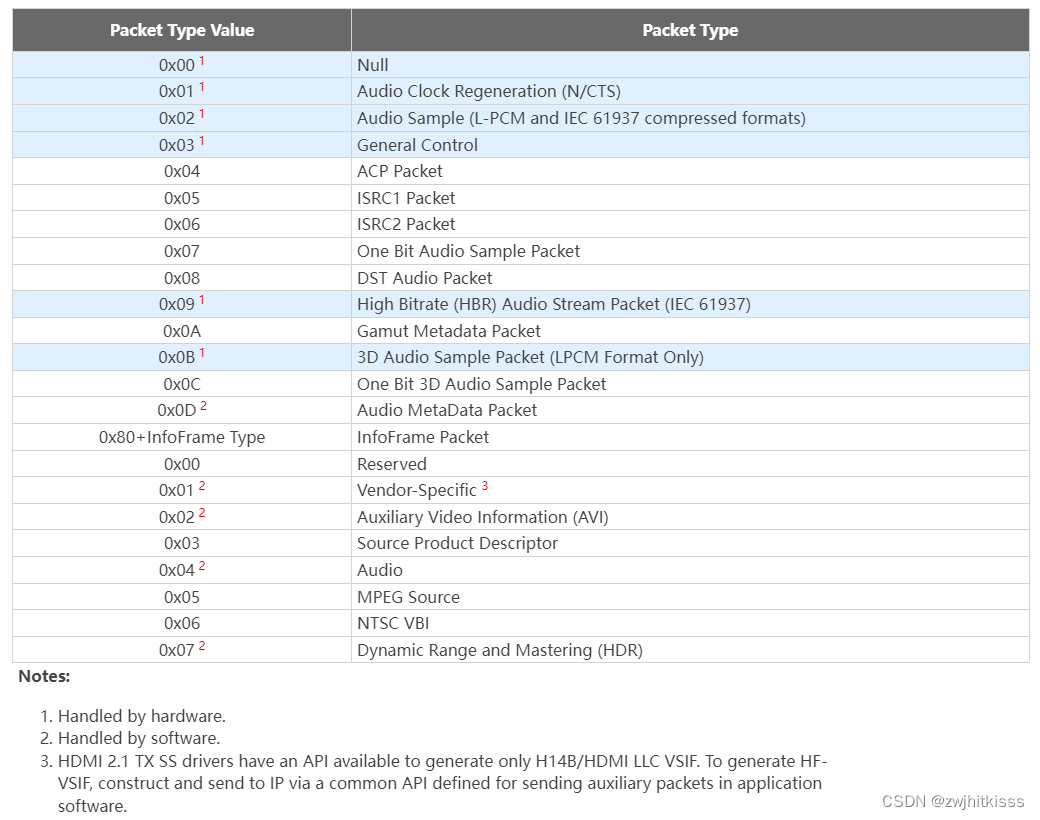Click the "Notes:" heading
This screenshot has height=820, width=1040.
(44, 676)
